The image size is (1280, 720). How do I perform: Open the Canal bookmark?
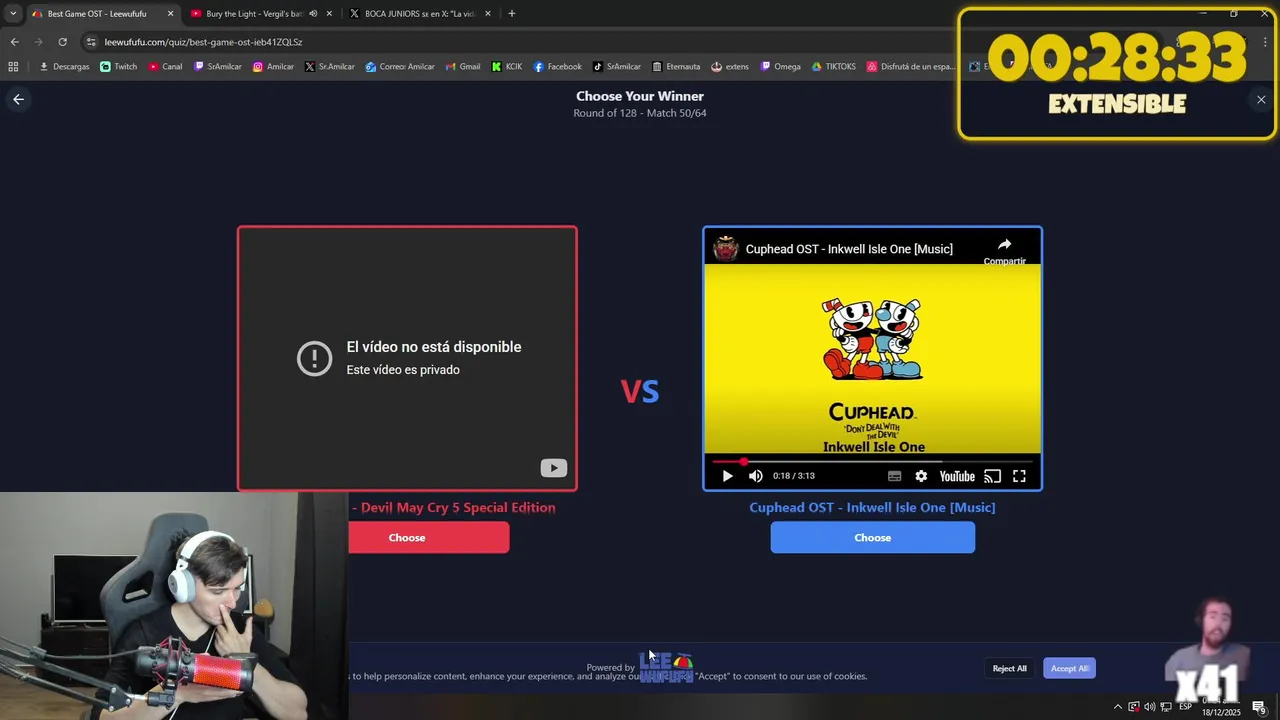[x=165, y=67]
